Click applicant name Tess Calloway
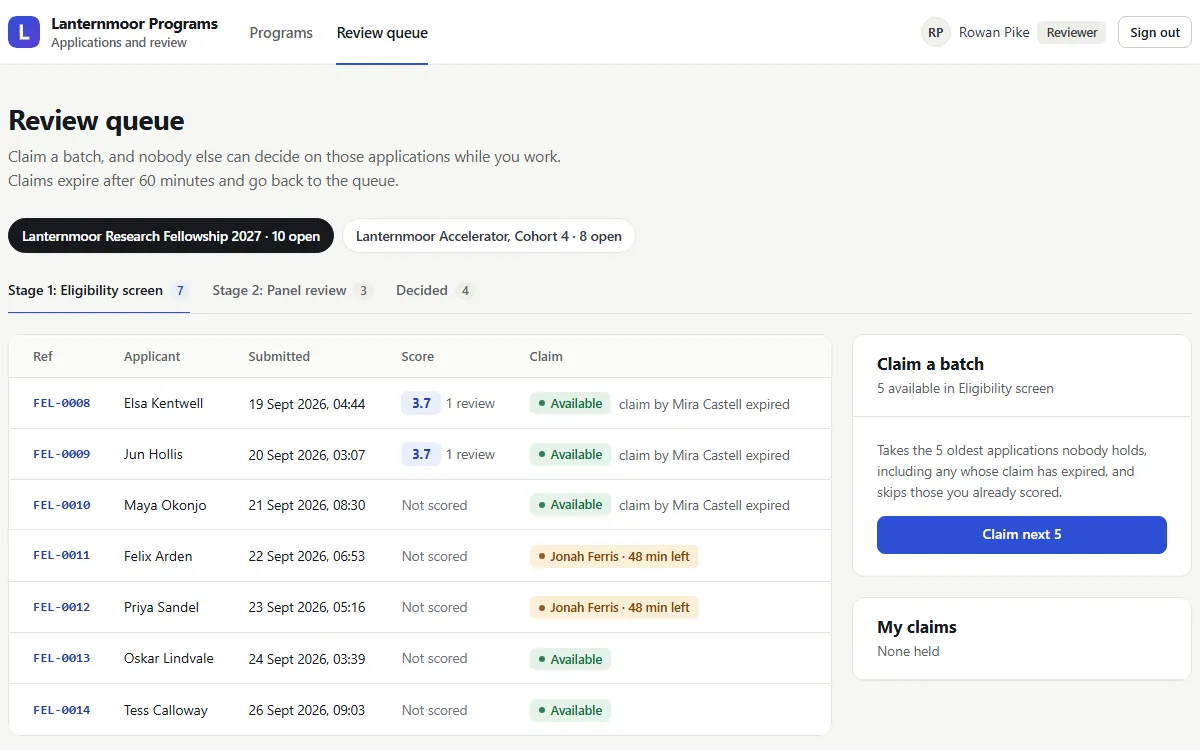Image resolution: width=1200 pixels, height=750 pixels. click(166, 710)
